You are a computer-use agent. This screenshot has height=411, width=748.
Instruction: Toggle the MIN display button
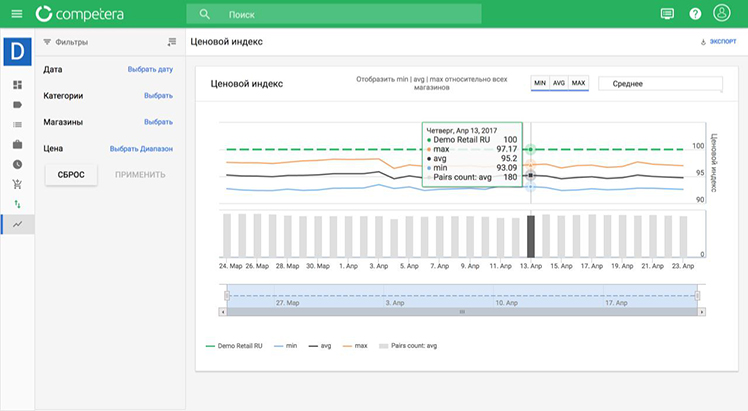click(x=540, y=83)
